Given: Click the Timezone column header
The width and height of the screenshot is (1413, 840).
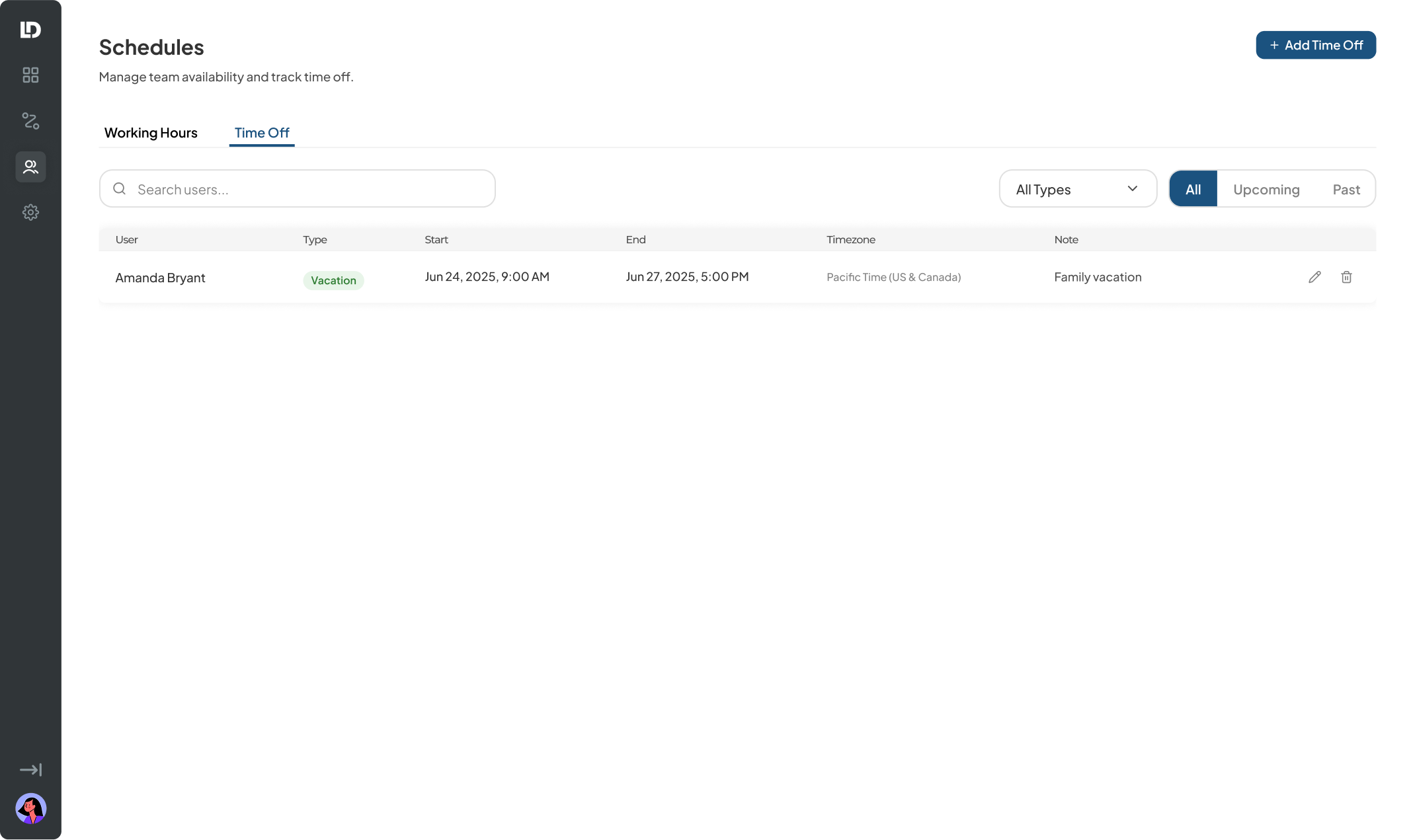Looking at the screenshot, I should [x=851, y=239].
